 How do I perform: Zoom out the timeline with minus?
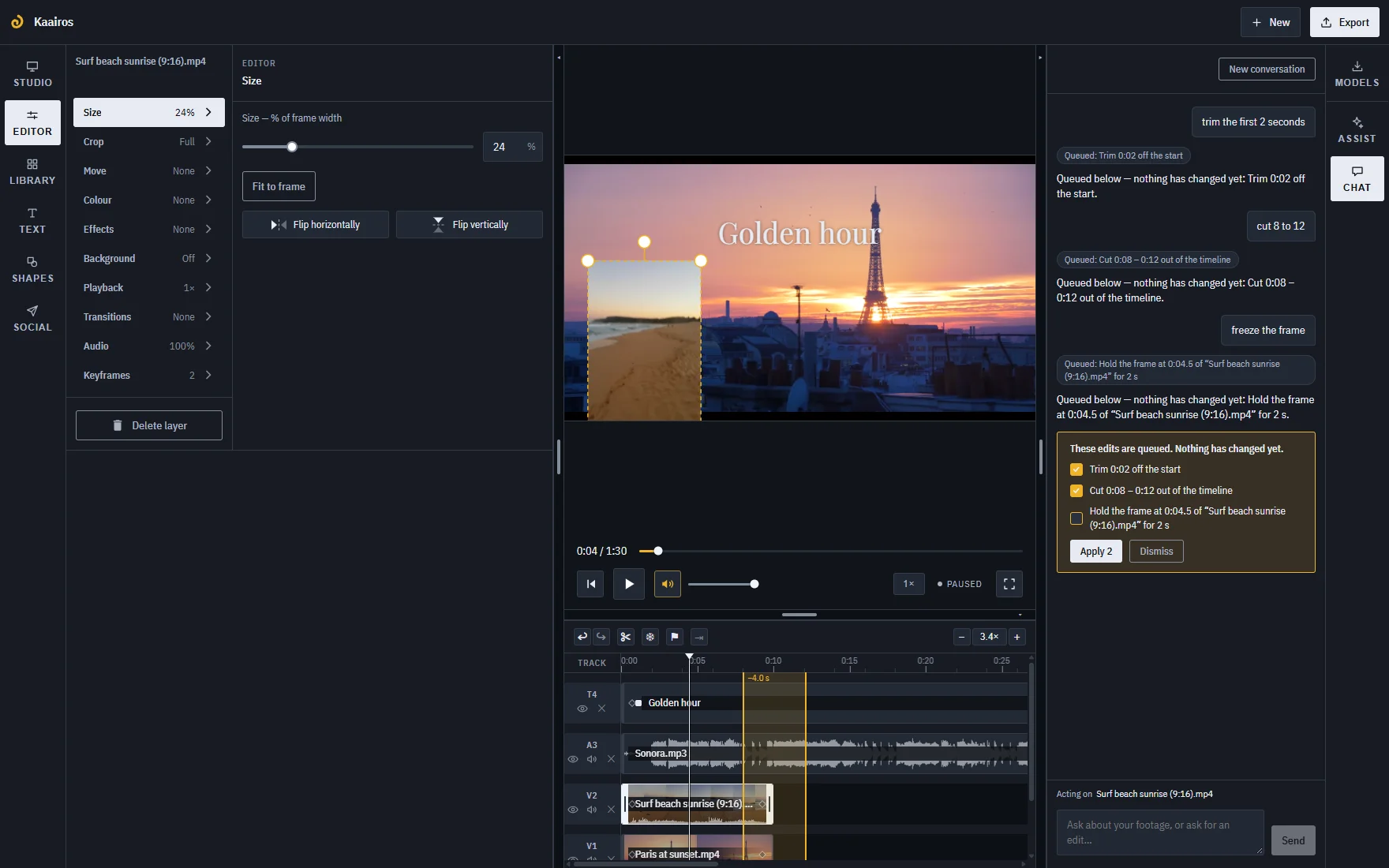coord(961,637)
